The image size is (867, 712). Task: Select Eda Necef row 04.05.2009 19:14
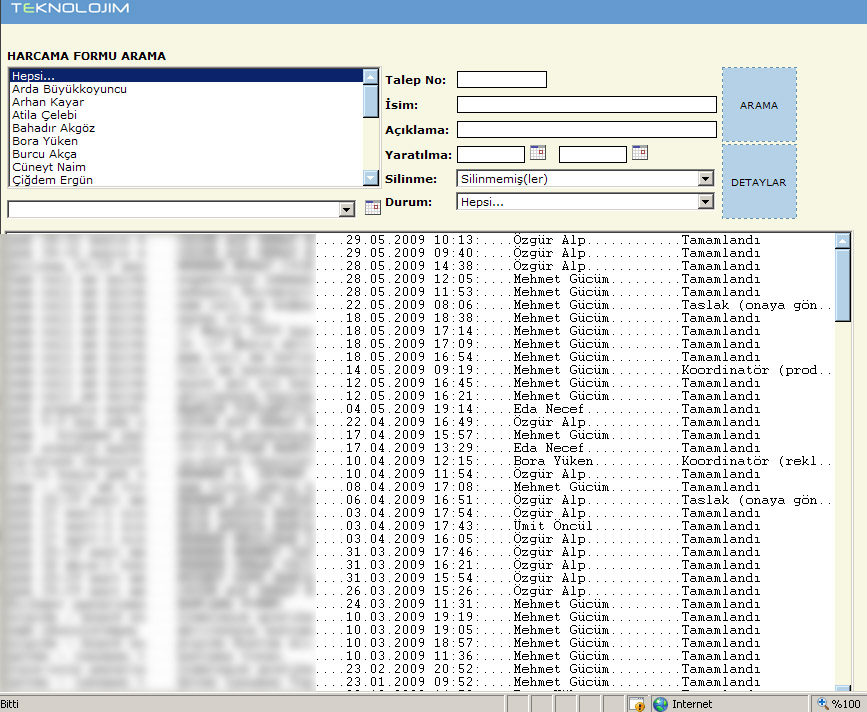coord(420,409)
